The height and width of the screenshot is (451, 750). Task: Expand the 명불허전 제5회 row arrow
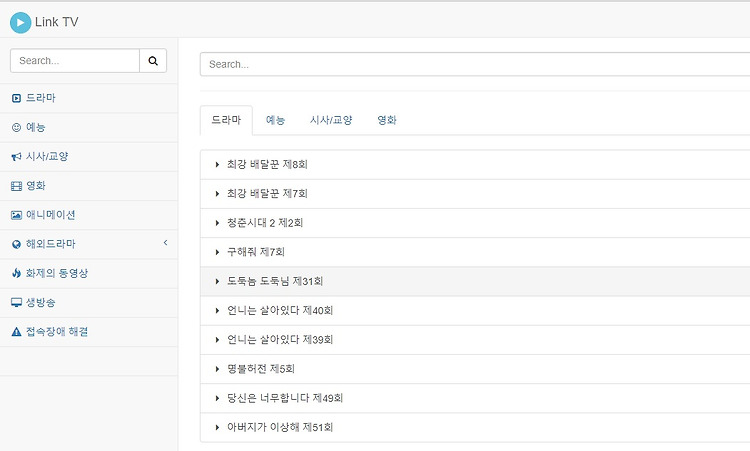click(x=217, y=369)
